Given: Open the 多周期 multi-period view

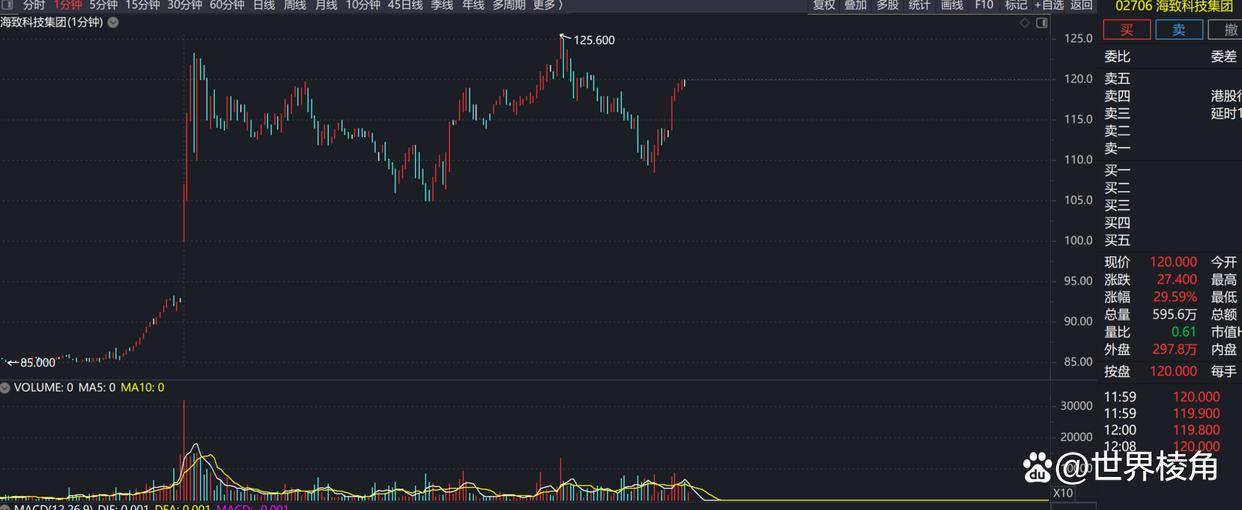Looking at the screenshot, I should 509,5.
